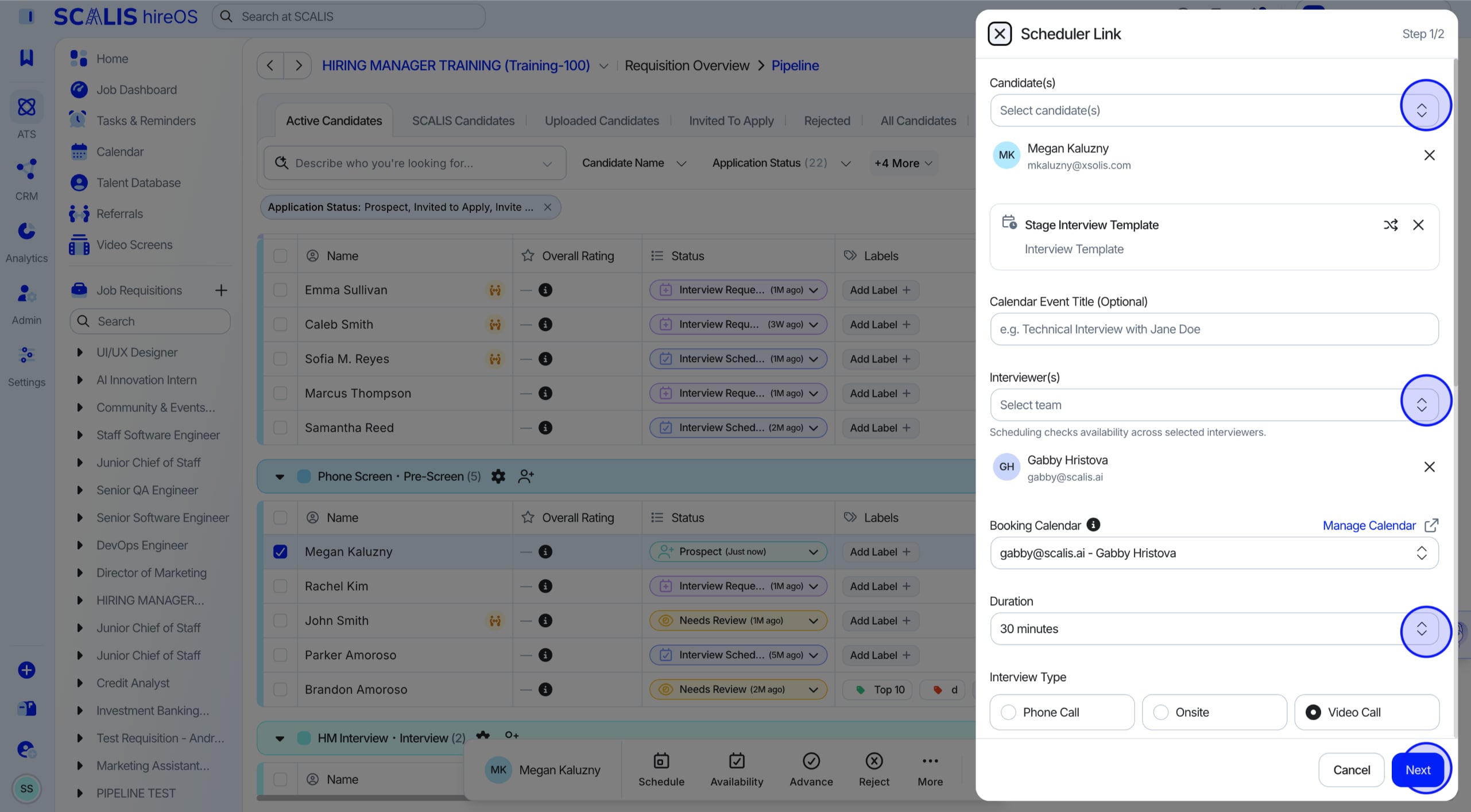Click the Job Requisitions search field
This screenshot has width=1471, height=812.
[150, 321]
